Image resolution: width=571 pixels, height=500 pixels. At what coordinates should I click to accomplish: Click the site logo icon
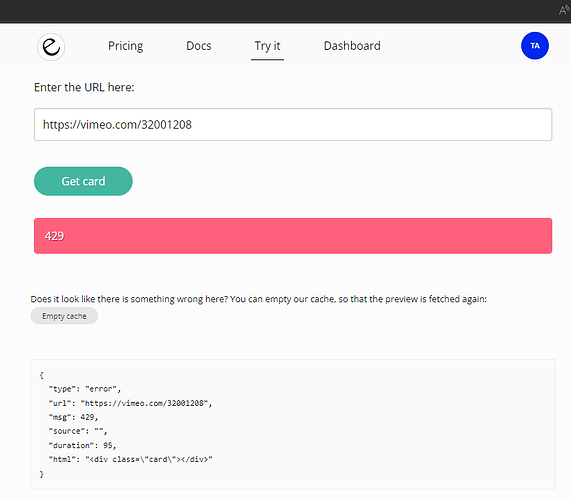pos(51,47)
